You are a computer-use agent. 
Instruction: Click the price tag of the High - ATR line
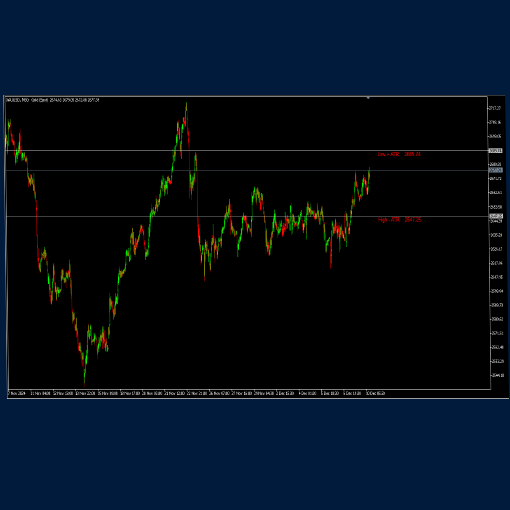(x=495, y=216)
